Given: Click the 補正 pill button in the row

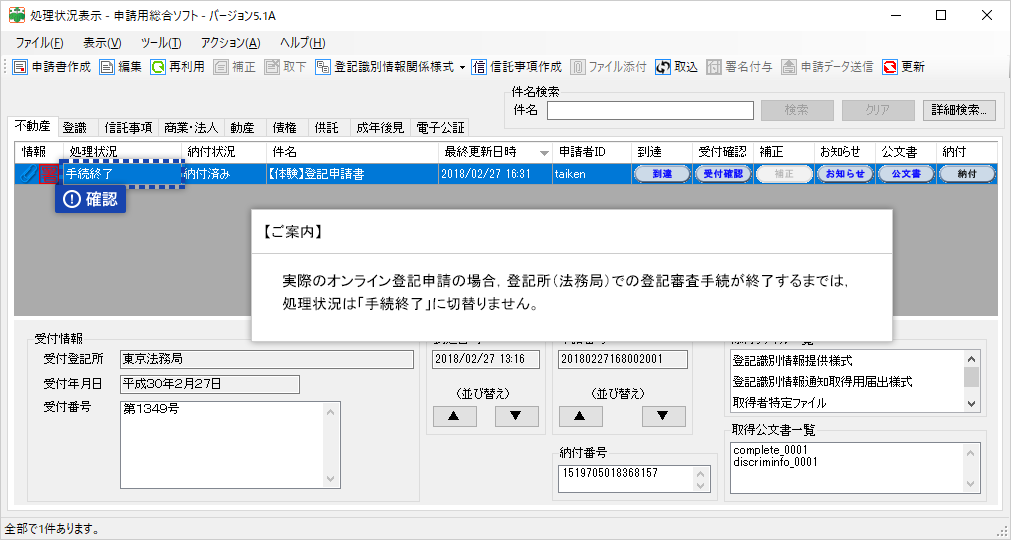Looking at the screenshot, I should [x=784, y=174].
